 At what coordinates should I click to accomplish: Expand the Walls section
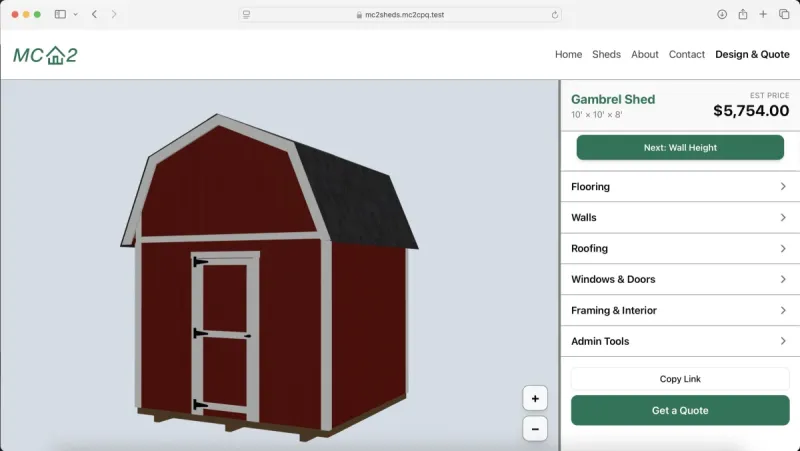680,218
